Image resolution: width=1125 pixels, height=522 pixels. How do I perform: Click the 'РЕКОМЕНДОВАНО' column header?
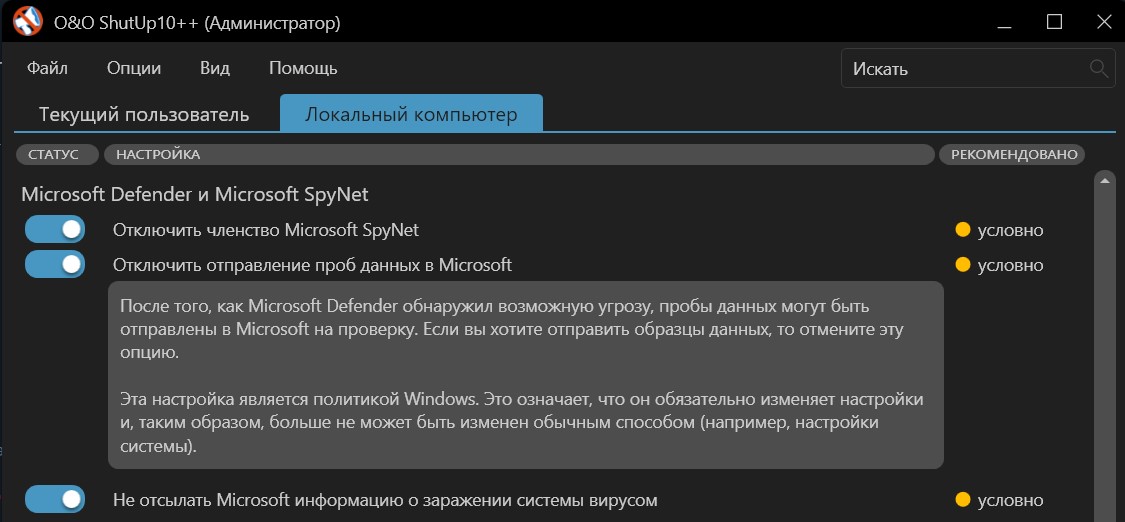click(1014, 155)
